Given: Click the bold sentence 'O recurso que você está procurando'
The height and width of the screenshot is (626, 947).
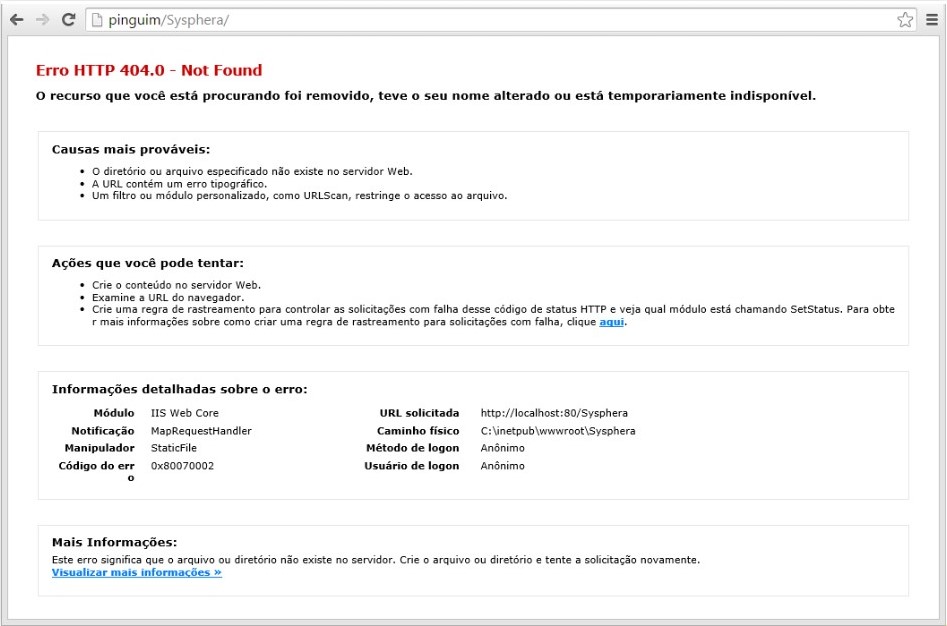Looking at the screenshot, I should 426,96.
